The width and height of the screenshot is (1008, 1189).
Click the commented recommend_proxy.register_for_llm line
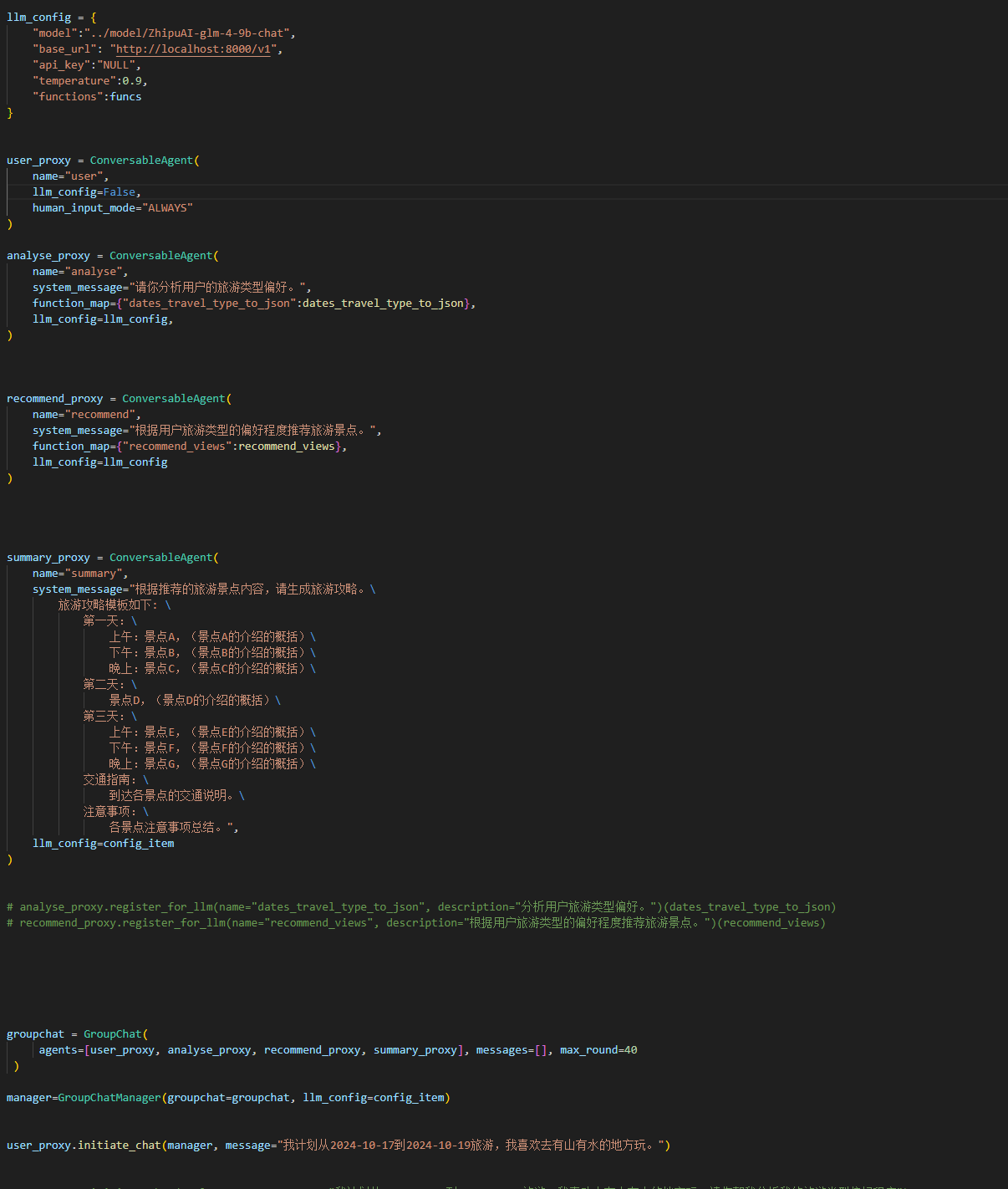(416, 923)
